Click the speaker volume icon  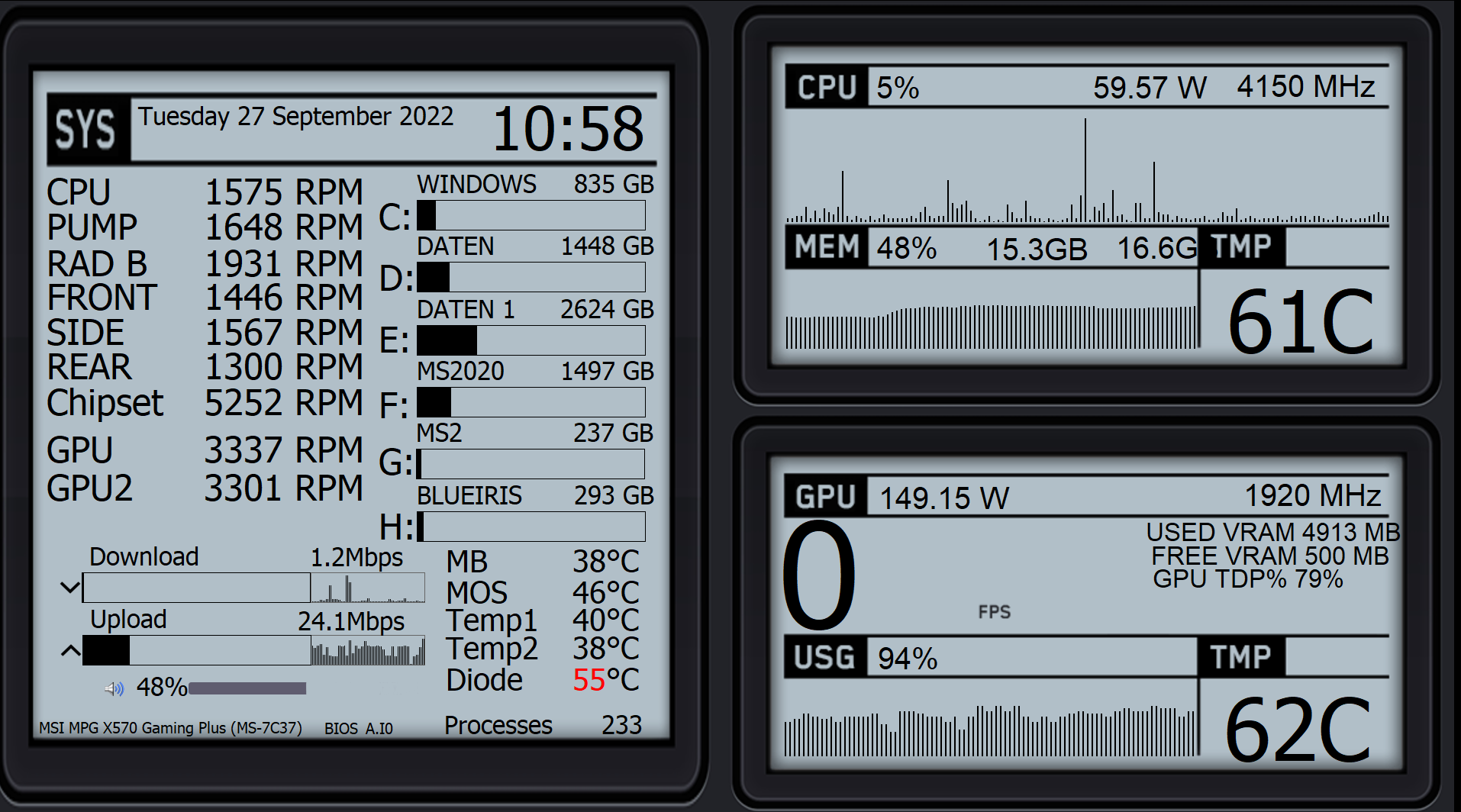(114, 688)
